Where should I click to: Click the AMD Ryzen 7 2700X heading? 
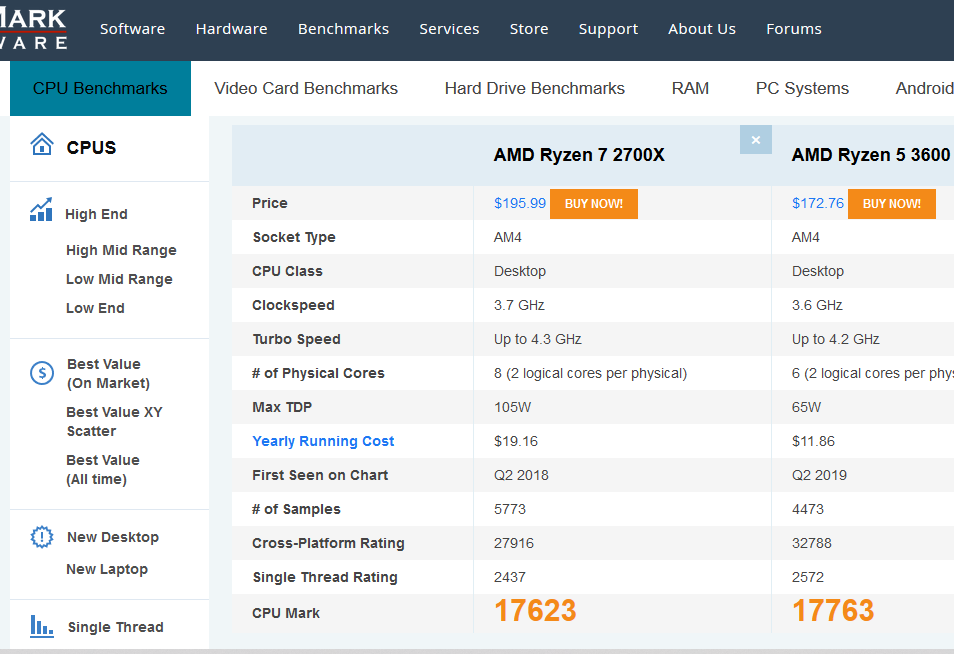tap(579, 155)
